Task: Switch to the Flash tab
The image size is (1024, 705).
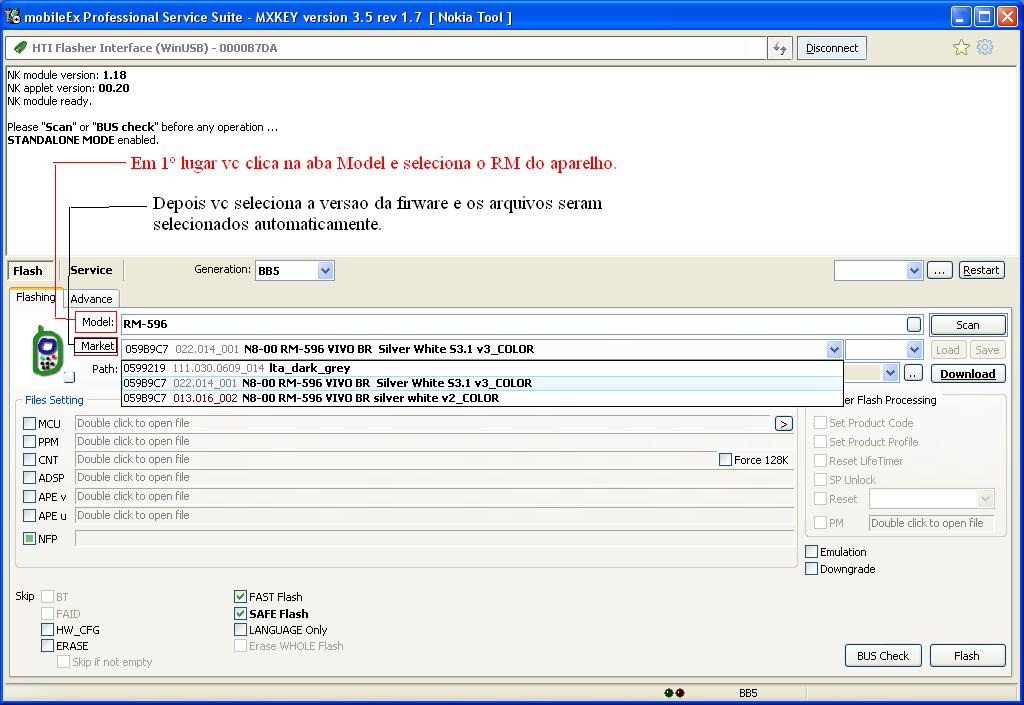Action: [x=28, y=271]
